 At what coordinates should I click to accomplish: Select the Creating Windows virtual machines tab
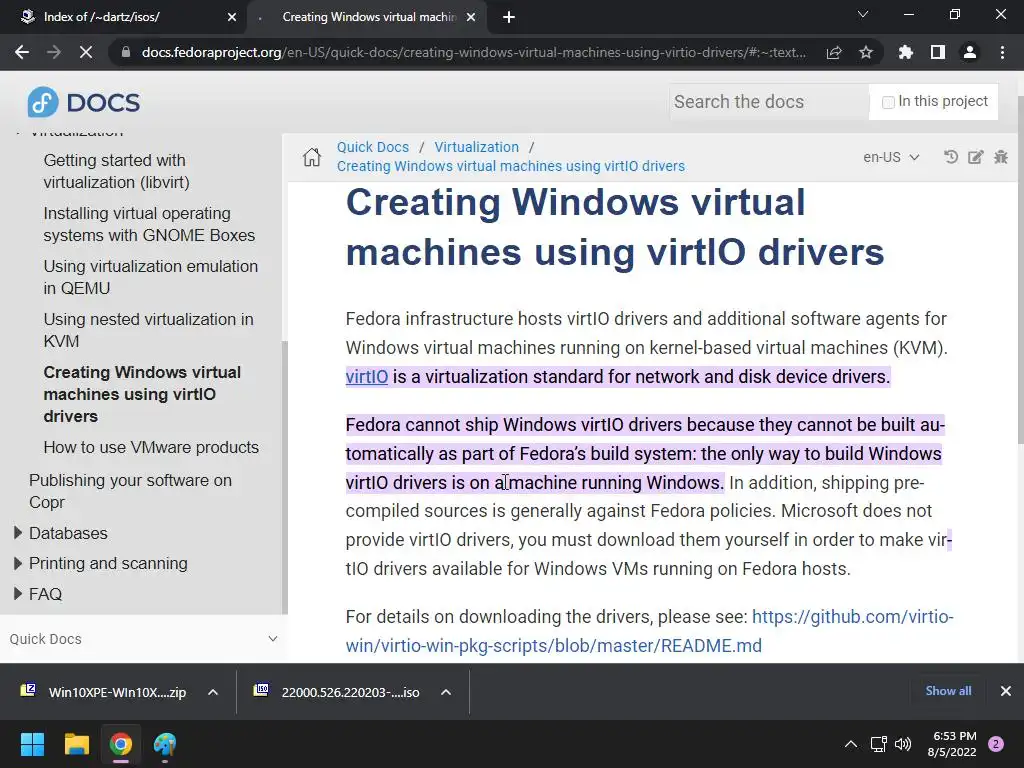[369, 17]
